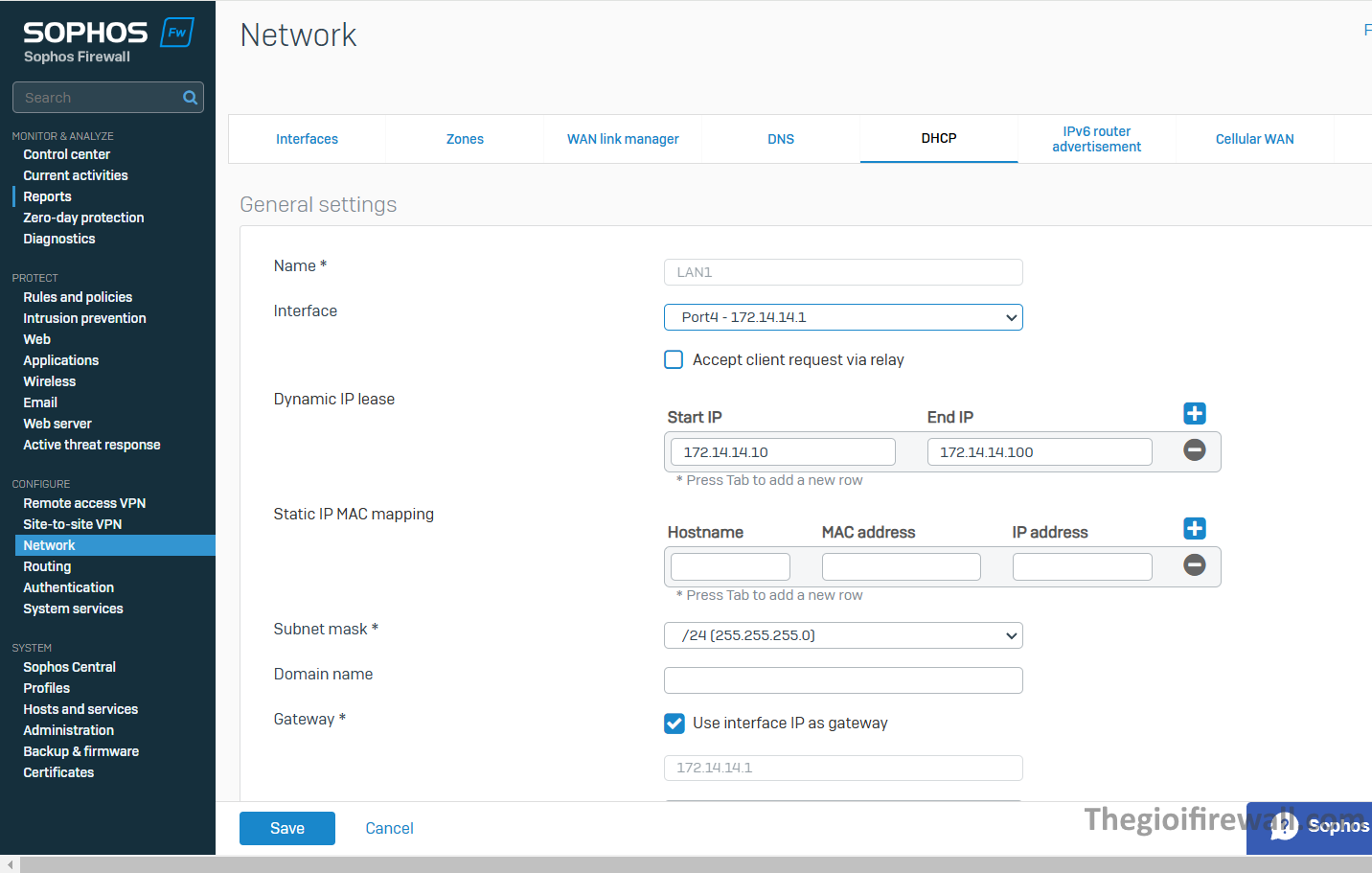Go to Authentication settings
1372x873 pixels.
tap(69, 587)
